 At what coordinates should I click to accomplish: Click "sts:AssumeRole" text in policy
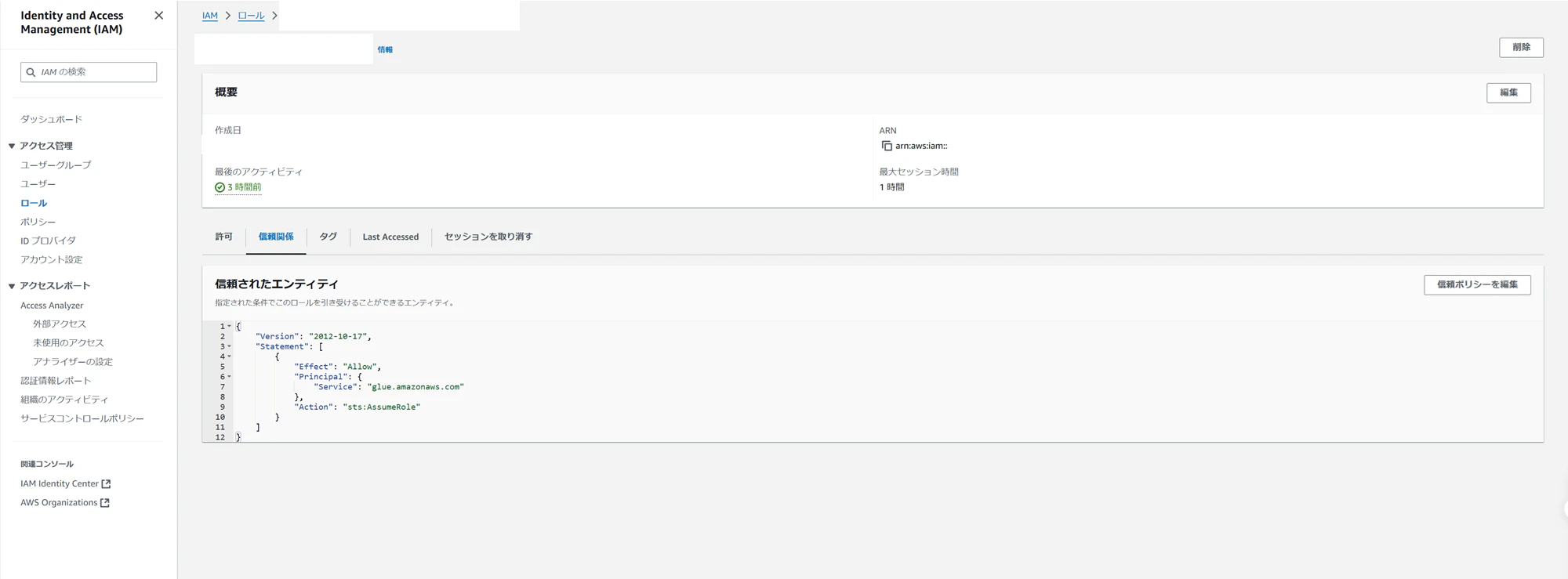tap(381, 407)
